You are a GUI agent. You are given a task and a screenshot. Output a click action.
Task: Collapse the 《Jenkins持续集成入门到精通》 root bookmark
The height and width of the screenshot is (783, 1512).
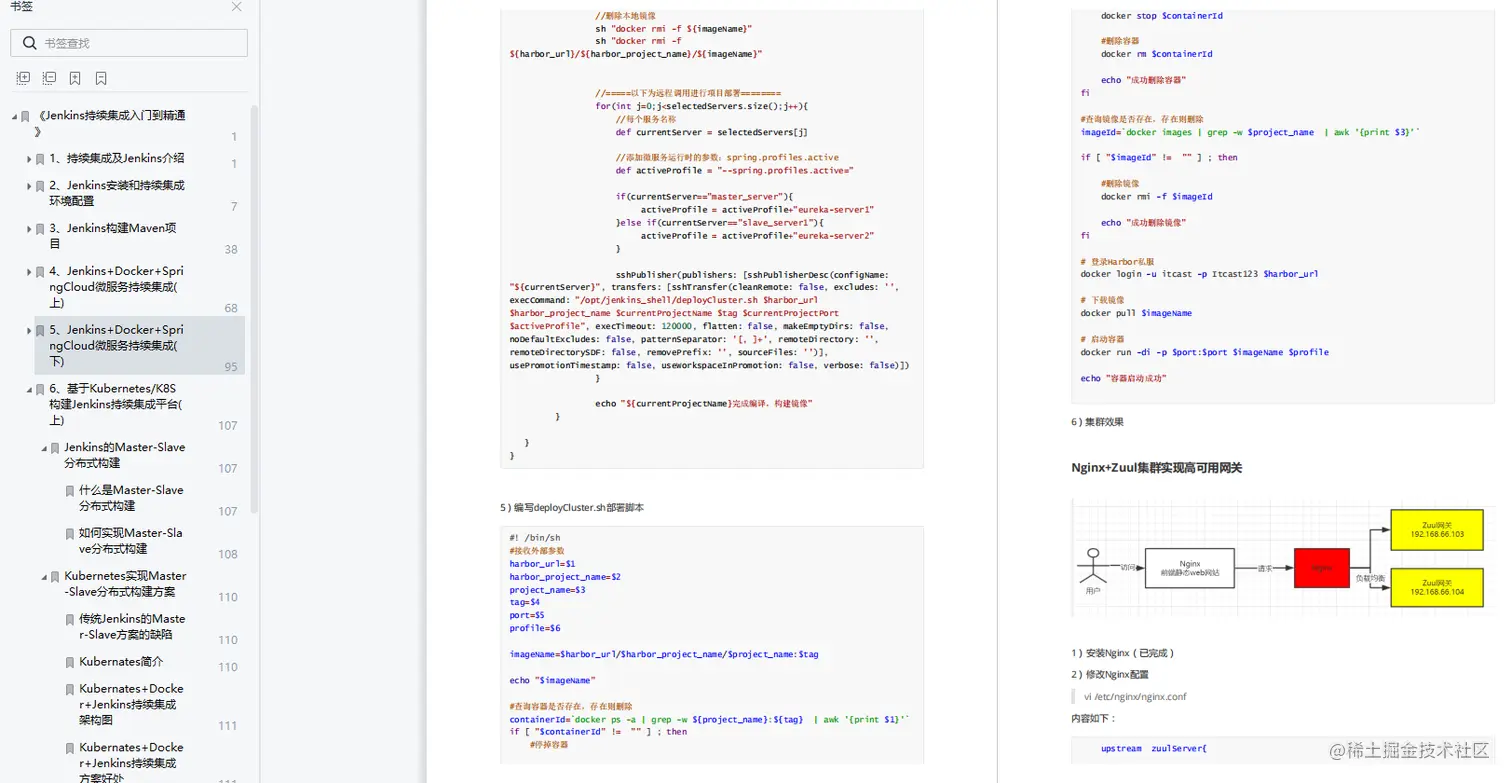15,117
